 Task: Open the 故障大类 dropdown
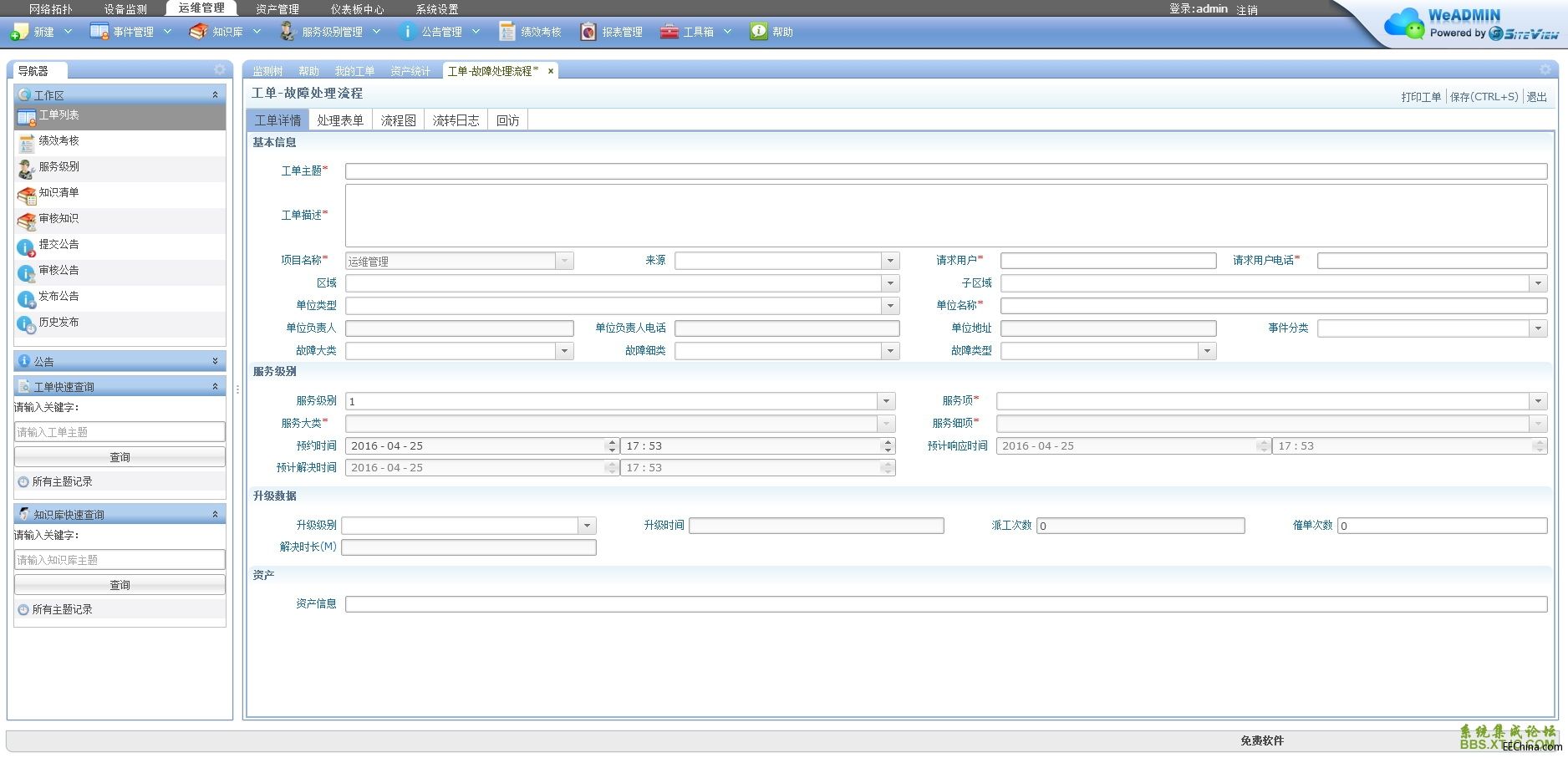pyautogui.click(x=564, y=351)
